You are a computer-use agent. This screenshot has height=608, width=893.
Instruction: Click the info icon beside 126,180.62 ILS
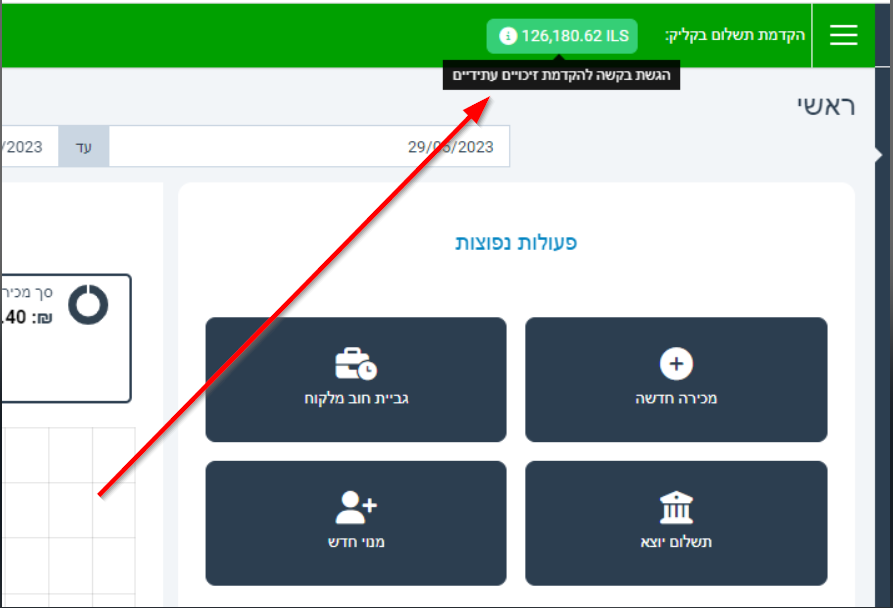point(507,36)
